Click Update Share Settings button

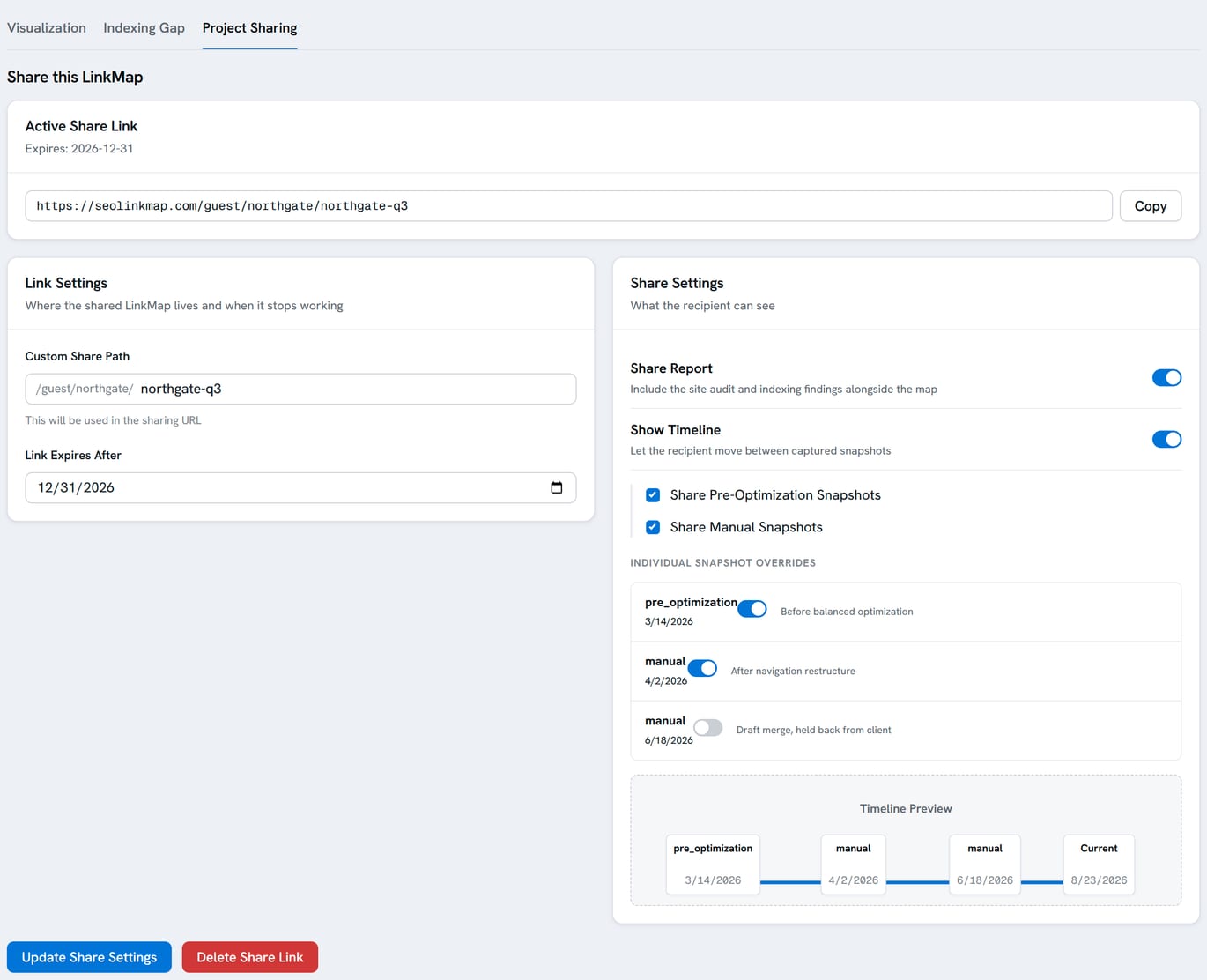89,957
